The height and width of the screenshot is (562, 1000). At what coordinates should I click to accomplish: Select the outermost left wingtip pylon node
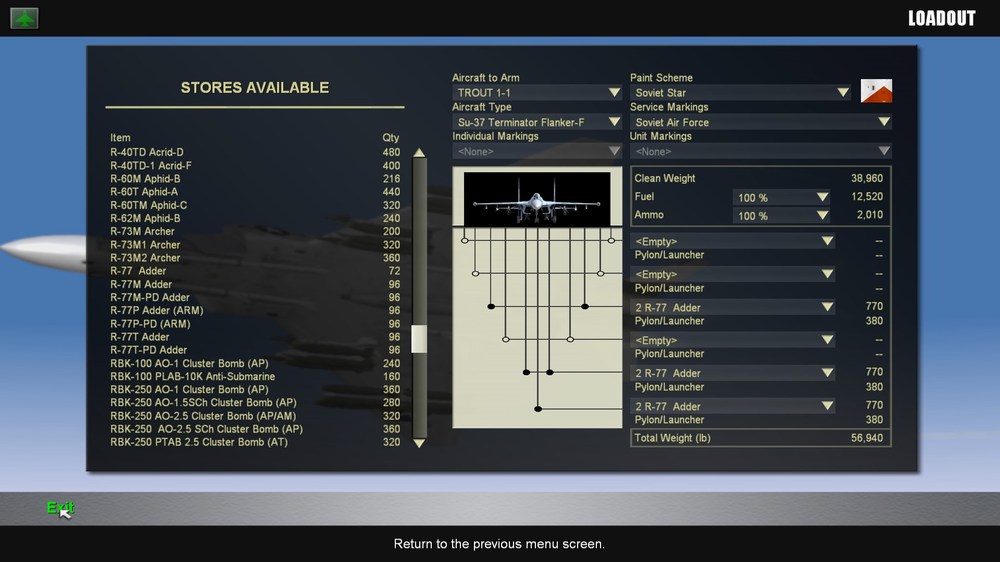[x=464, y=240]
